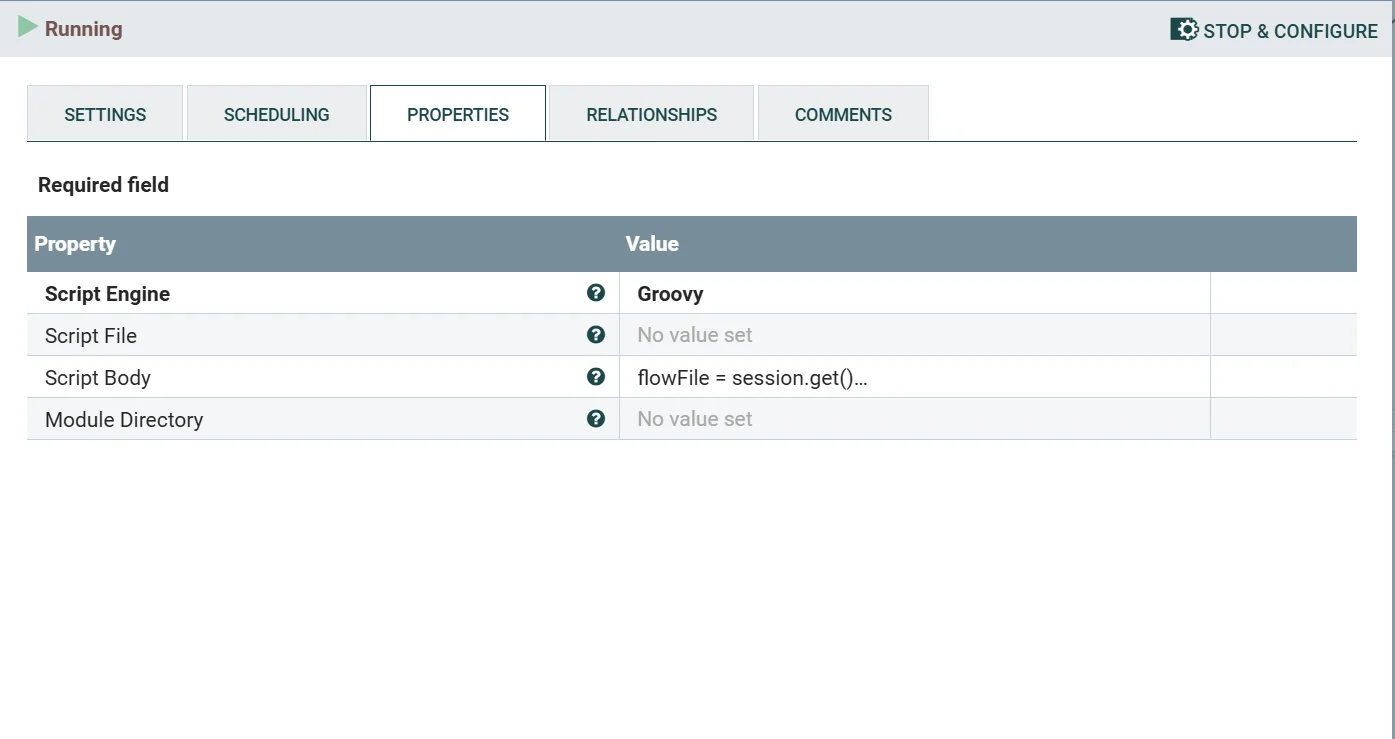Click the help icon beside Script File
1395x739 pixels.
click(596, 335)
